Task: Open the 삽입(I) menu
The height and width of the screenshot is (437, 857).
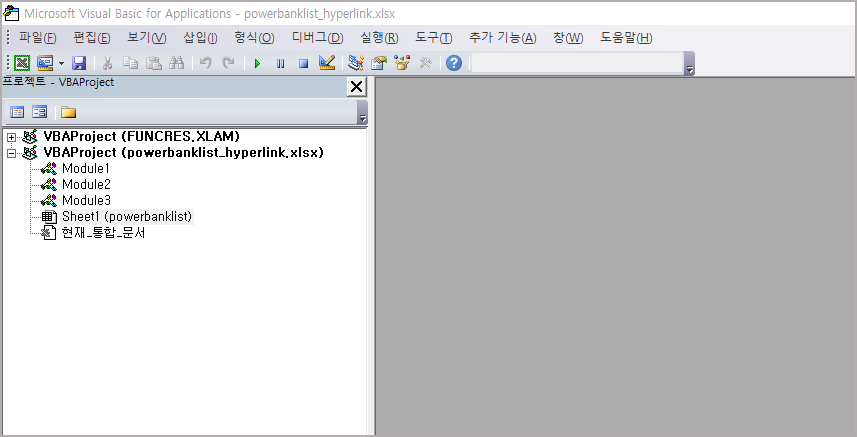Action: pyautogui.click(x=200, y=38)
